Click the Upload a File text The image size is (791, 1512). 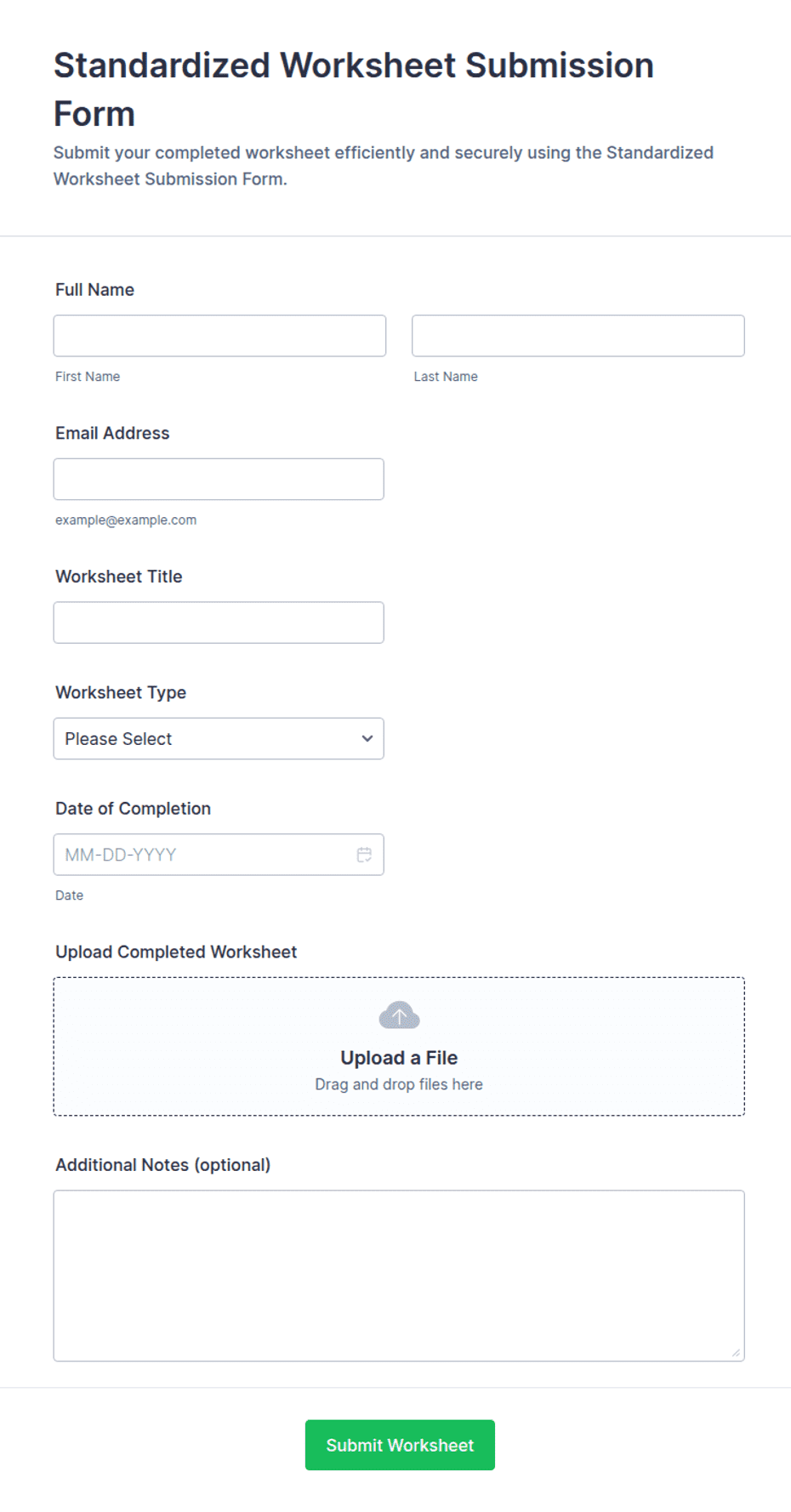point(399,1058)
